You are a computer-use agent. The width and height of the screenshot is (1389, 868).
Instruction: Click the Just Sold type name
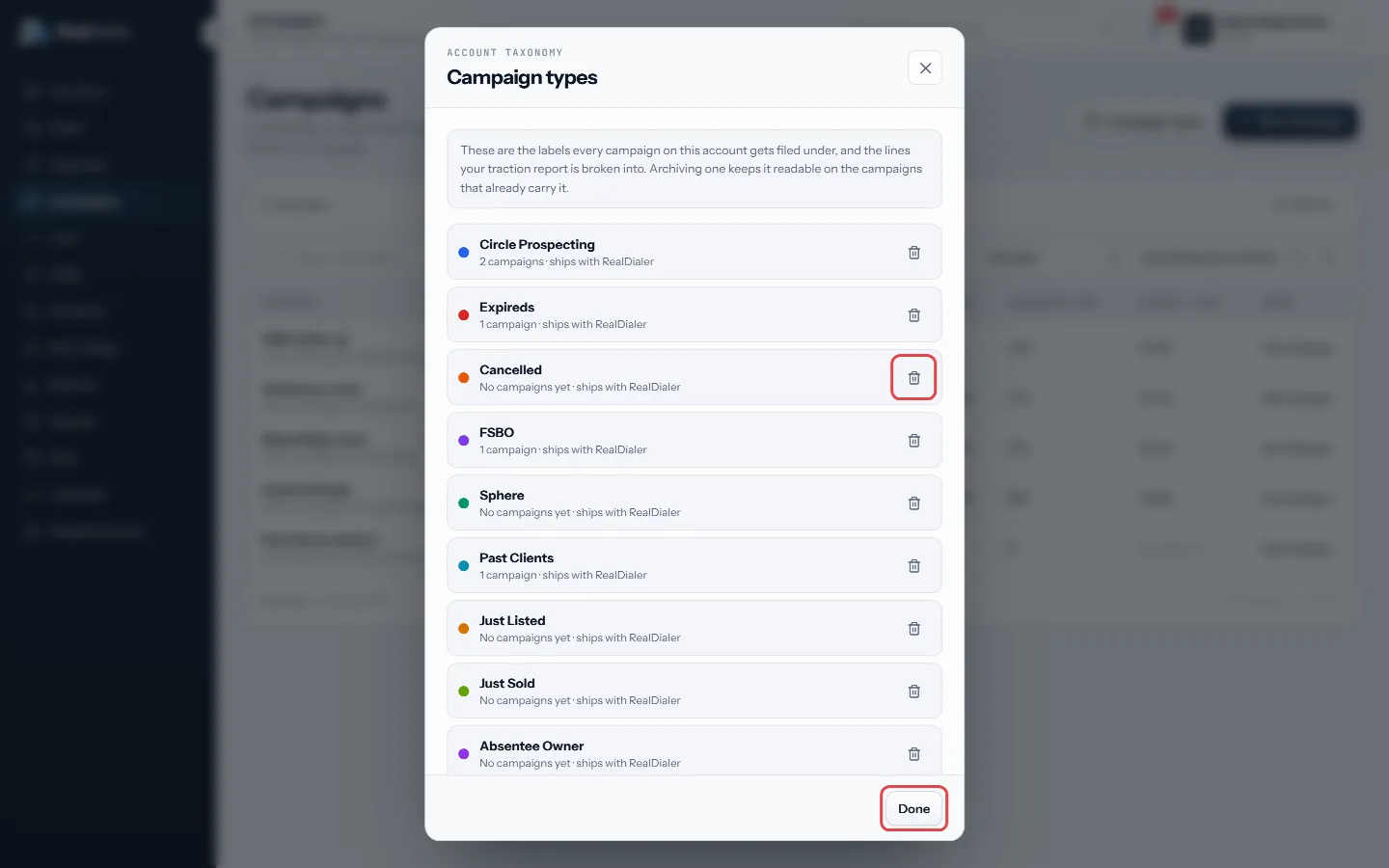[506, 683]
